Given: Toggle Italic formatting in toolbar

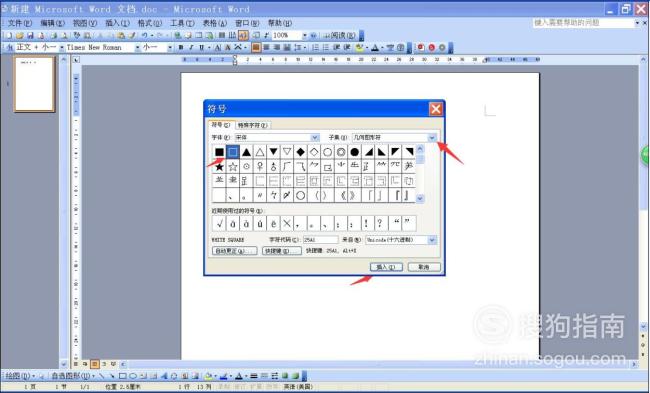Looking at the screenshot, I should (191, 48).
